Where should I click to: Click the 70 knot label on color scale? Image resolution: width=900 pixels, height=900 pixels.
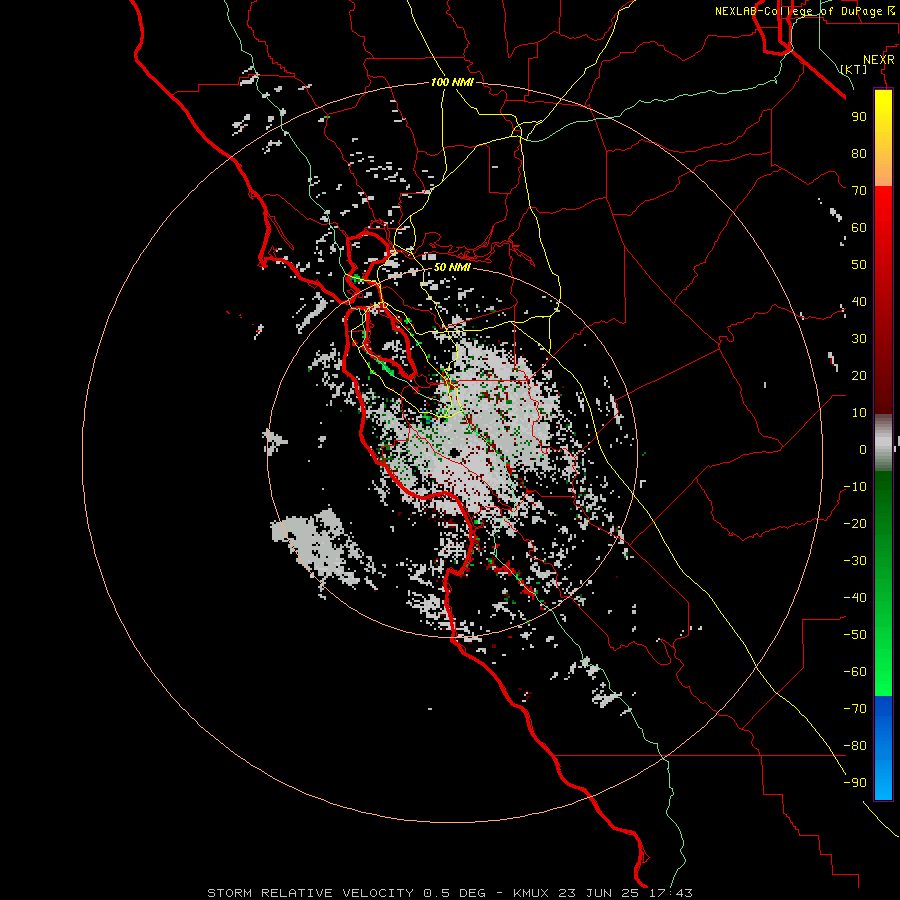(x=859, y=191)
